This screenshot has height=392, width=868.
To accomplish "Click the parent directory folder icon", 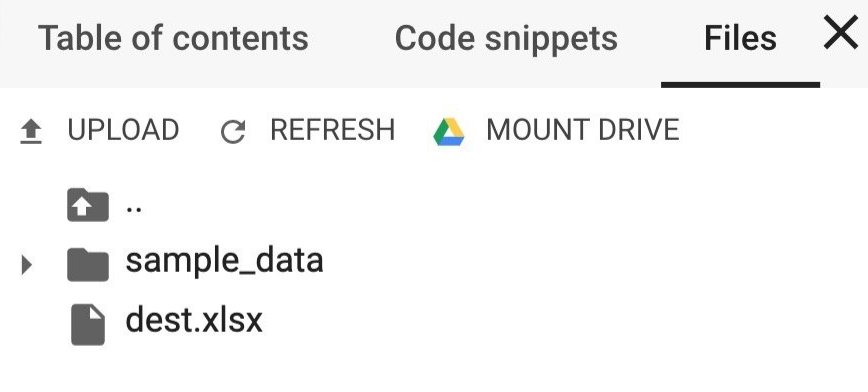I will (x=87, y=205).
